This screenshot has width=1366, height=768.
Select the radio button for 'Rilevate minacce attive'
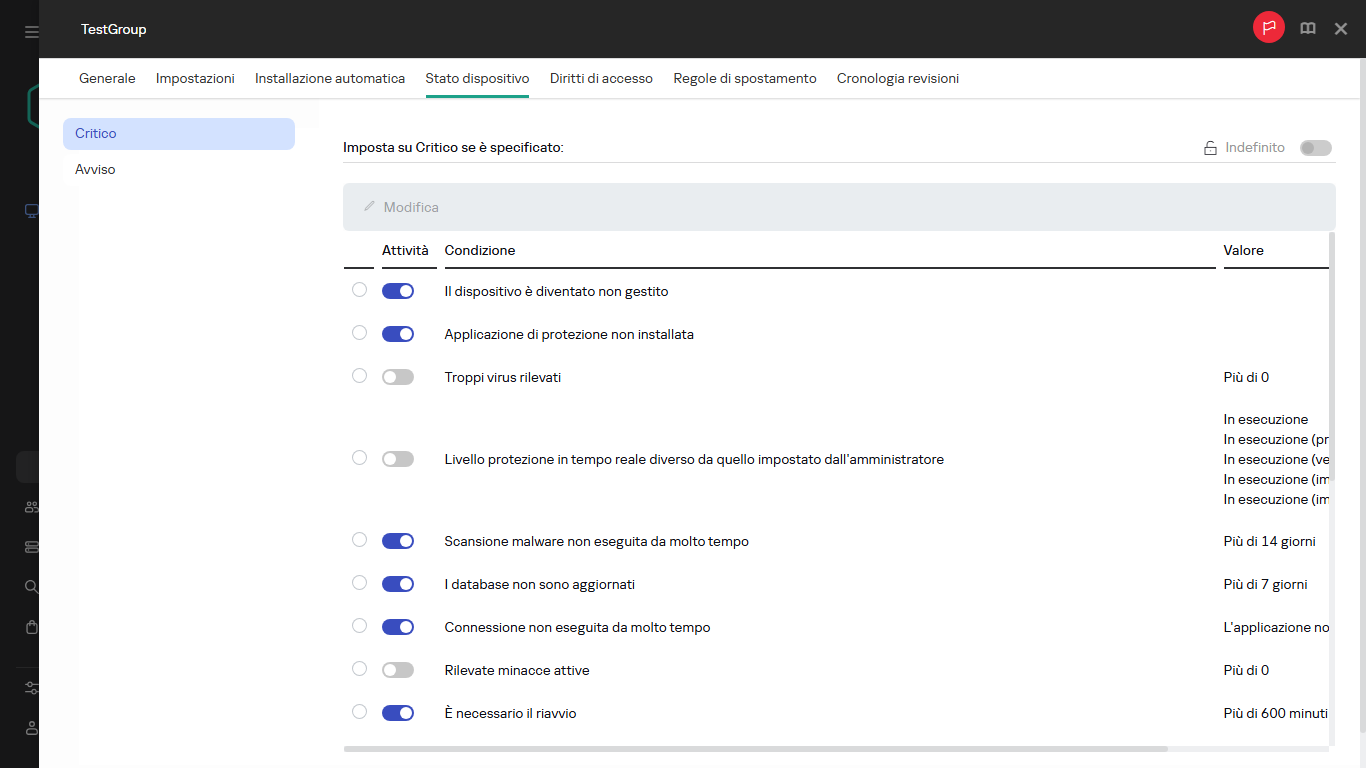point(359,669)
